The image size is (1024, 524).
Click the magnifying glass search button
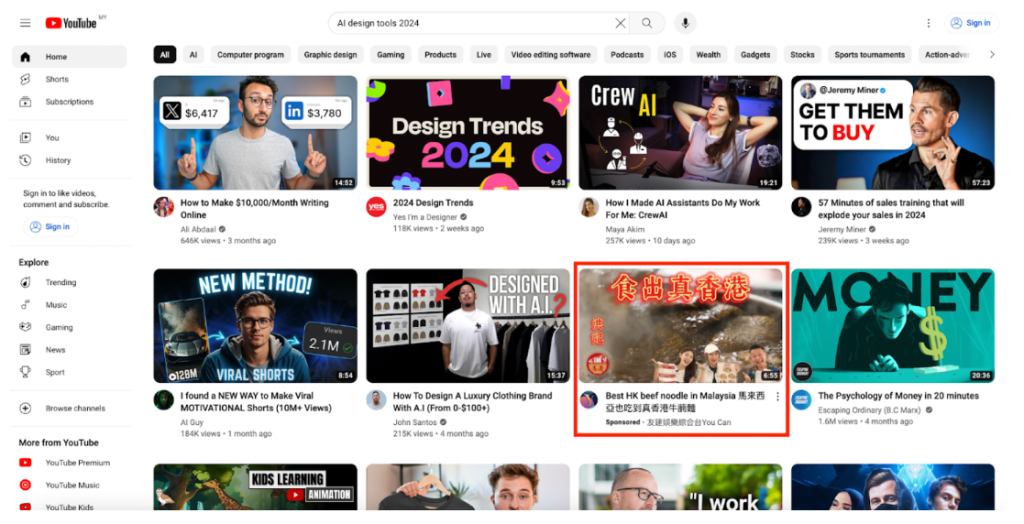[x=647, y=23]
